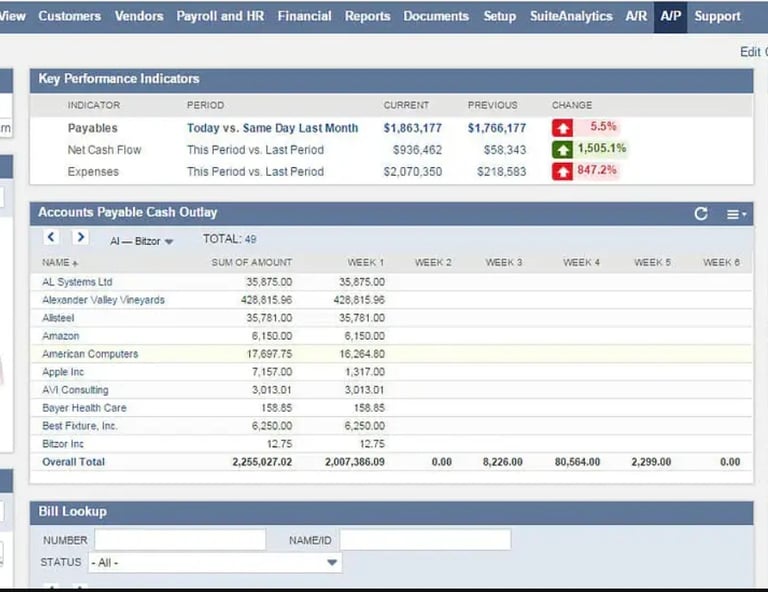Click the Week 1 column header

point(366,263)
